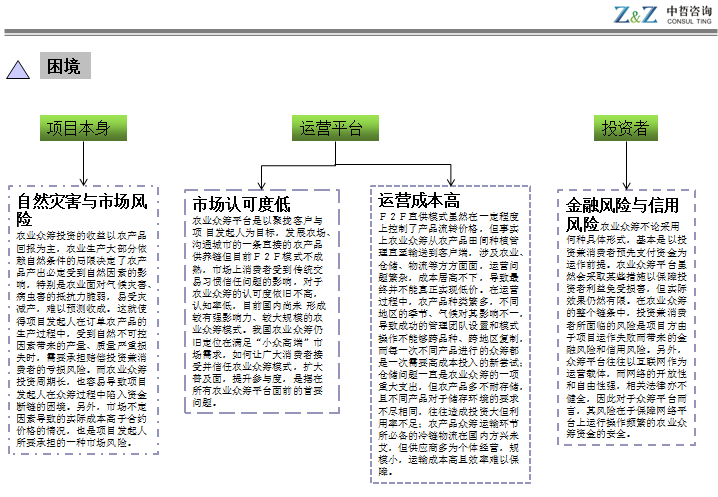The width and height of the screenshot is (718, 497).
Task: Click the body text under 自然灾害与市场风险
Action: [x=81, y=340]
